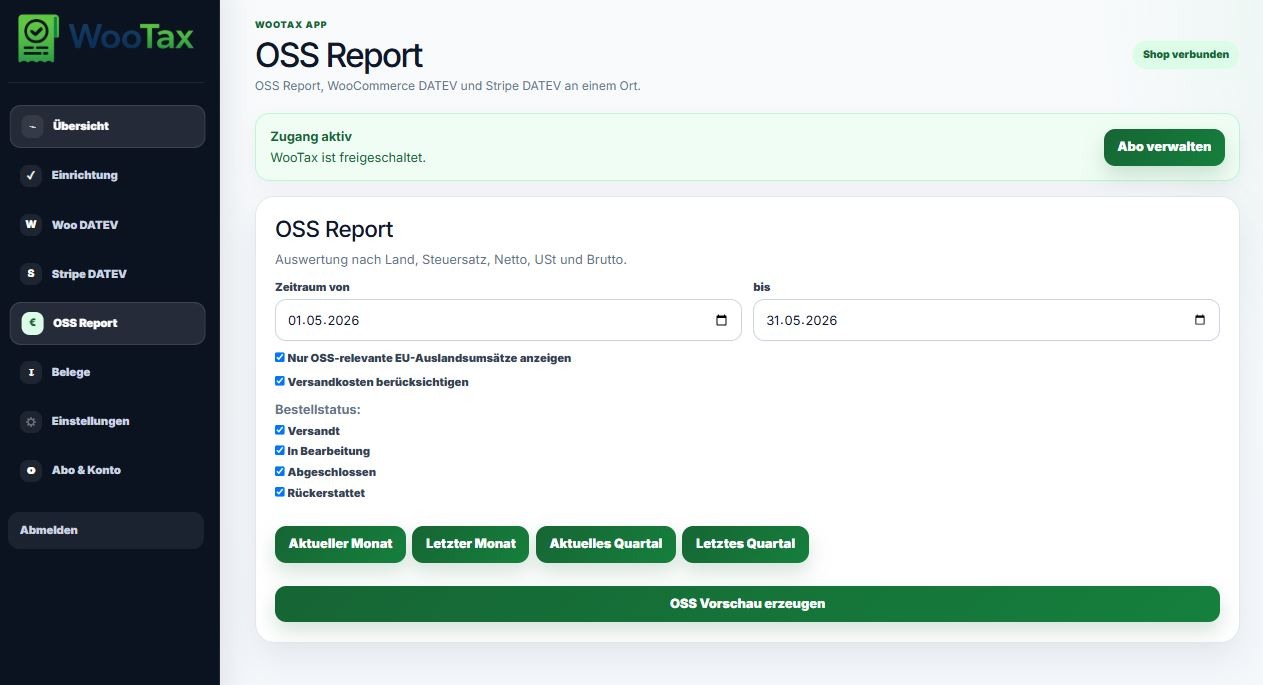Click the Einstellungen gear icon
This screenshot has height=685, width=1263.
pos(32,421)
